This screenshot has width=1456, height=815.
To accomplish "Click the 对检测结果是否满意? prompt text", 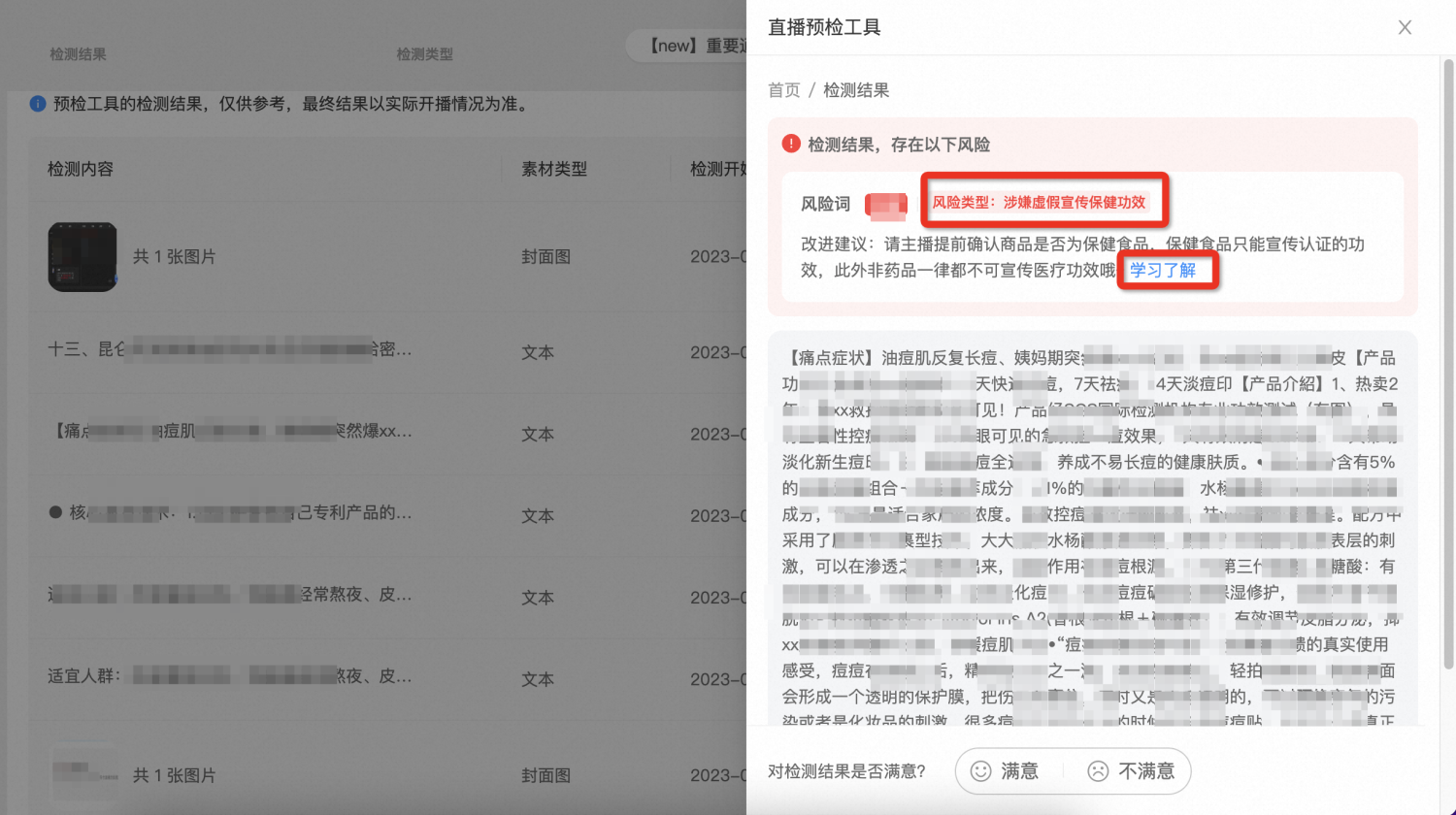I will (x=846, y=771).
